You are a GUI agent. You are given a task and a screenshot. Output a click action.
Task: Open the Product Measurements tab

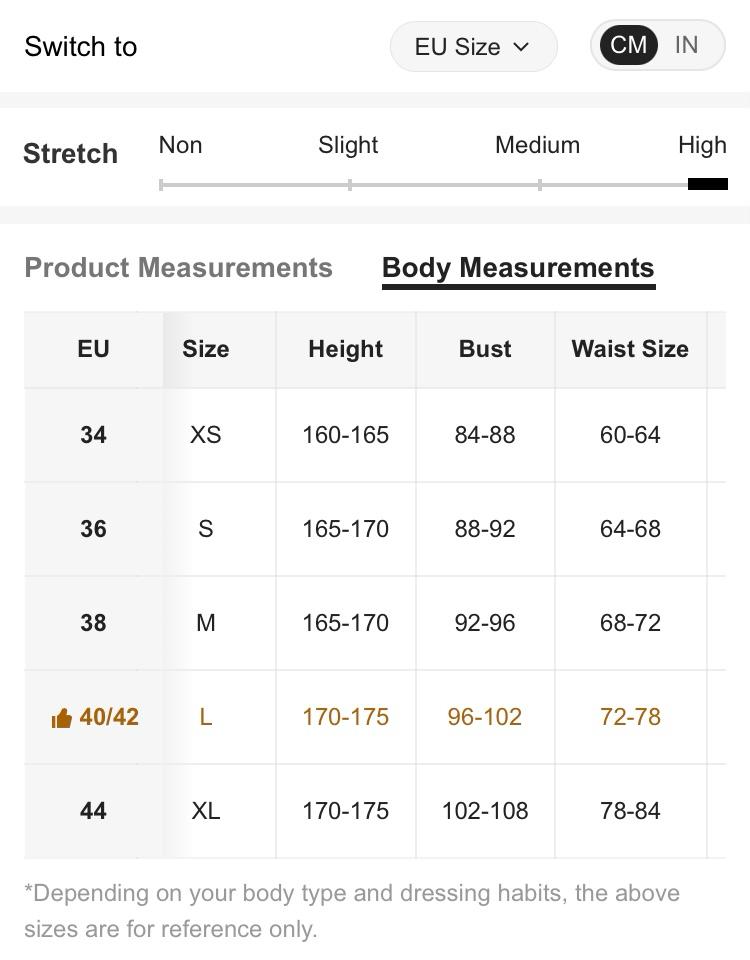click(178, 268)
